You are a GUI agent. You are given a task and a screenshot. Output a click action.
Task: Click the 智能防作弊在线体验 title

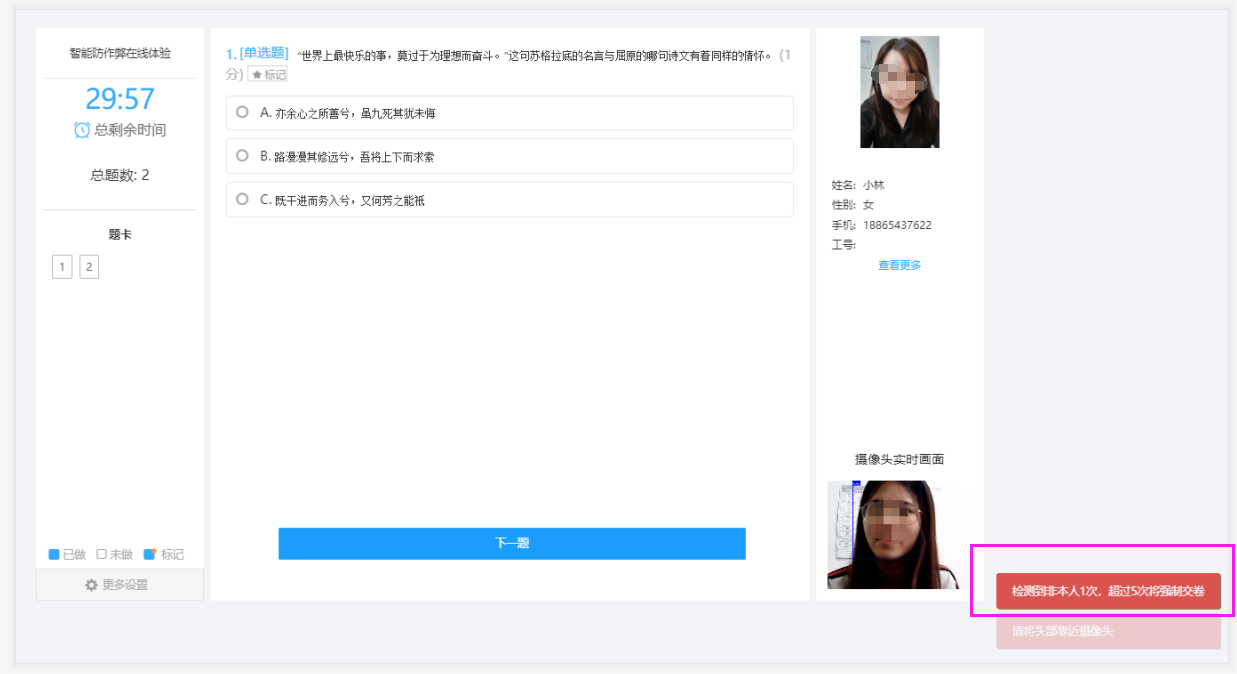click(x=120, y=53)
